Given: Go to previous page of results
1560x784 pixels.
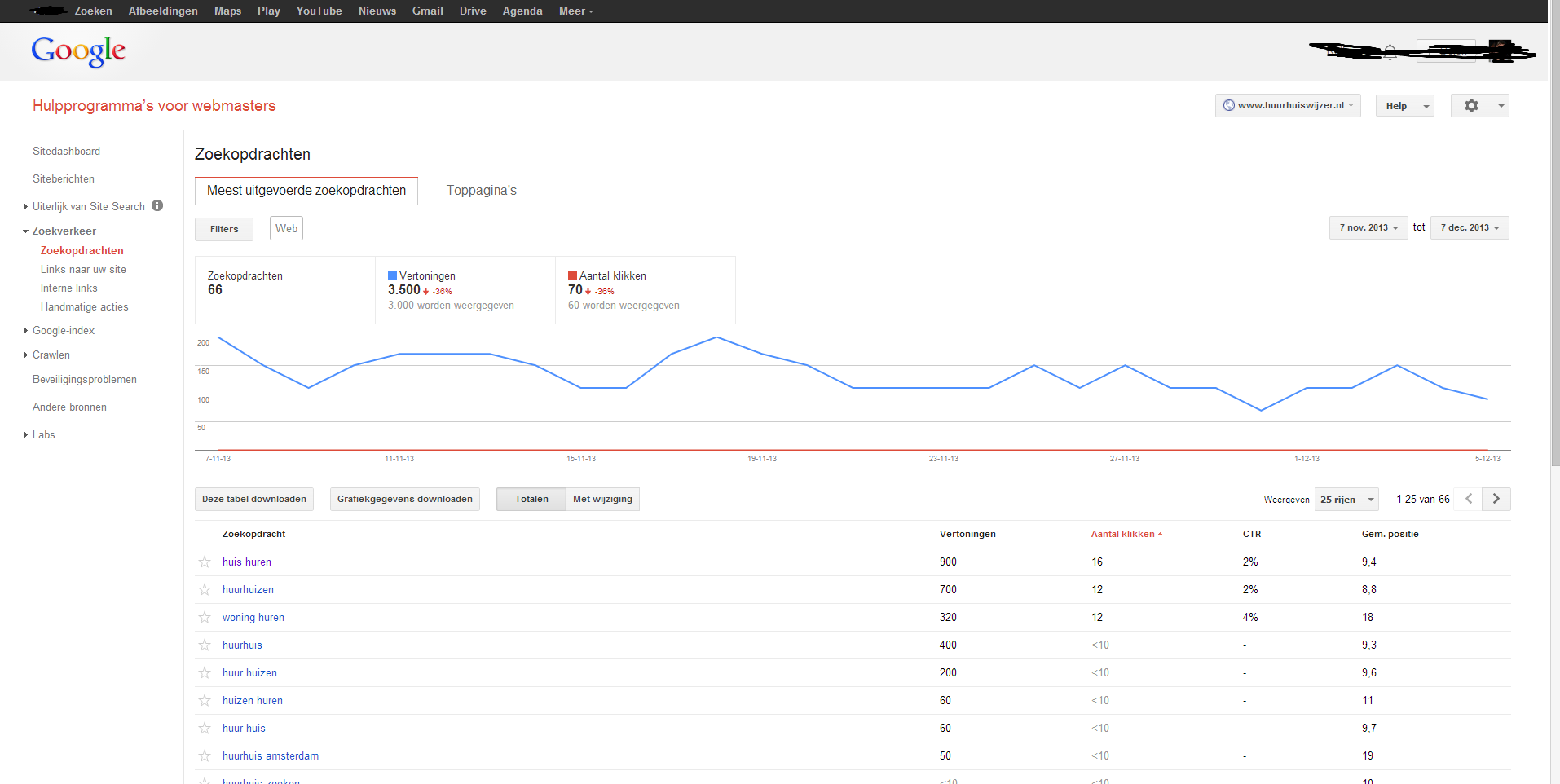Looking at the screenshot, I should click(1469, 499).
